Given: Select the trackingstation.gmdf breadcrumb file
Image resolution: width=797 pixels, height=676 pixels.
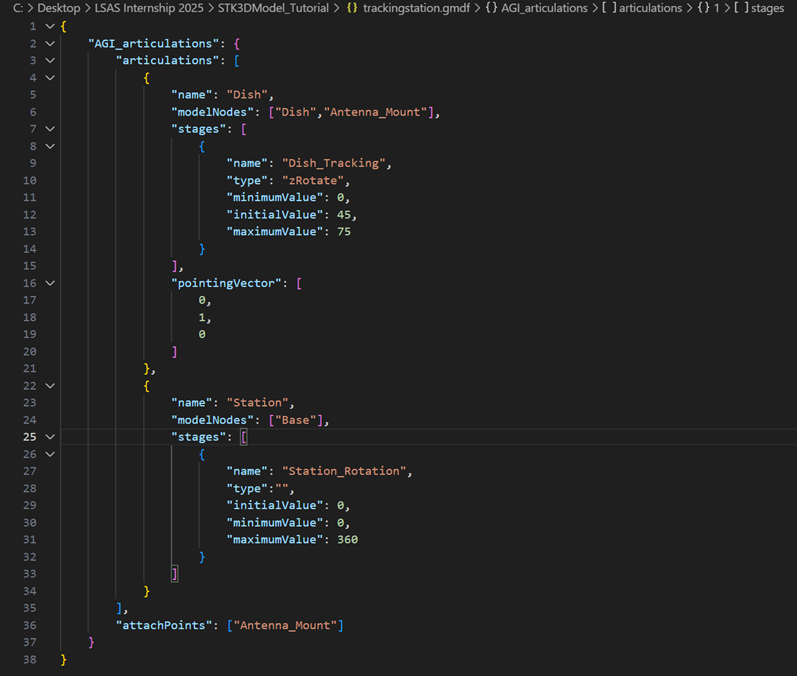Looking at the screenshot, I should tap(416, 8).
